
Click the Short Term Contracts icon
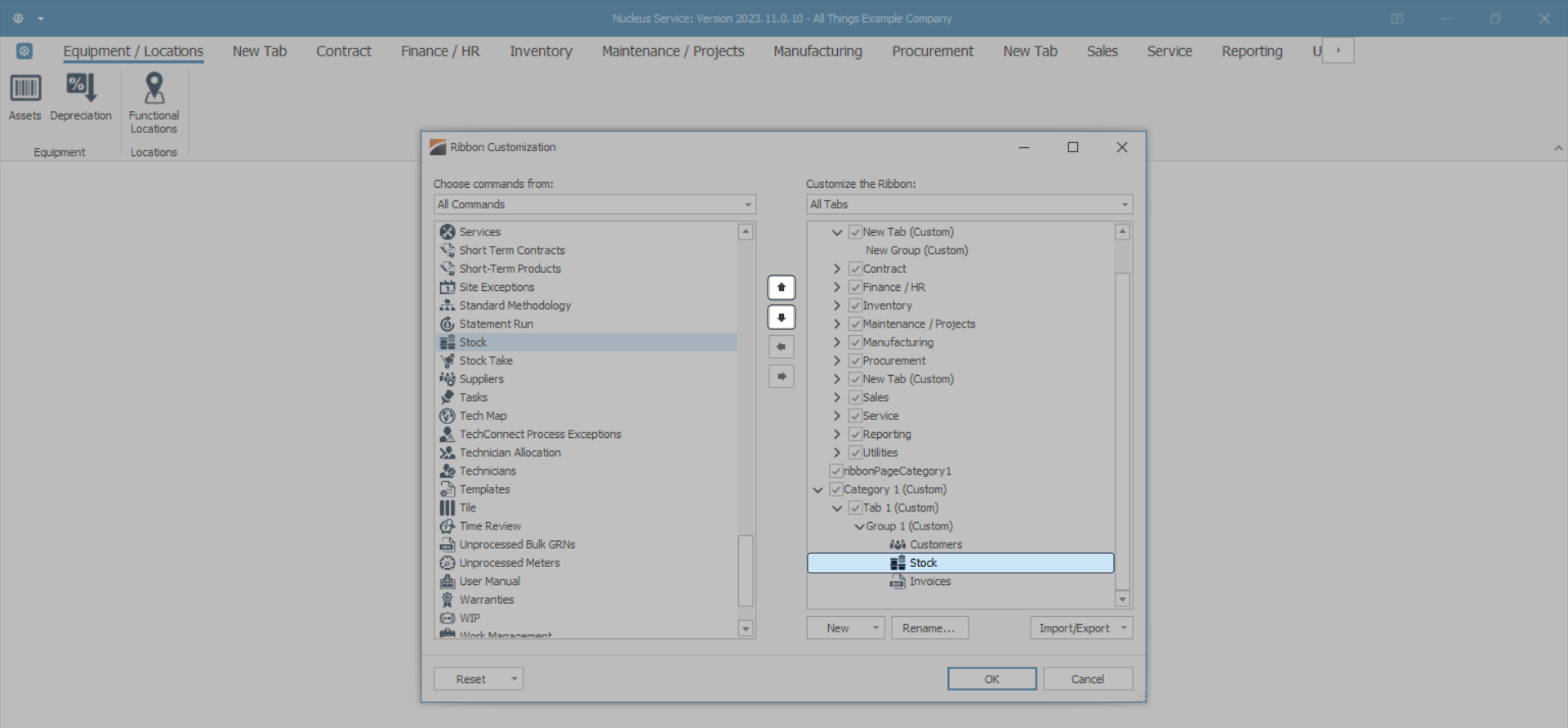(x=448, y=250)
